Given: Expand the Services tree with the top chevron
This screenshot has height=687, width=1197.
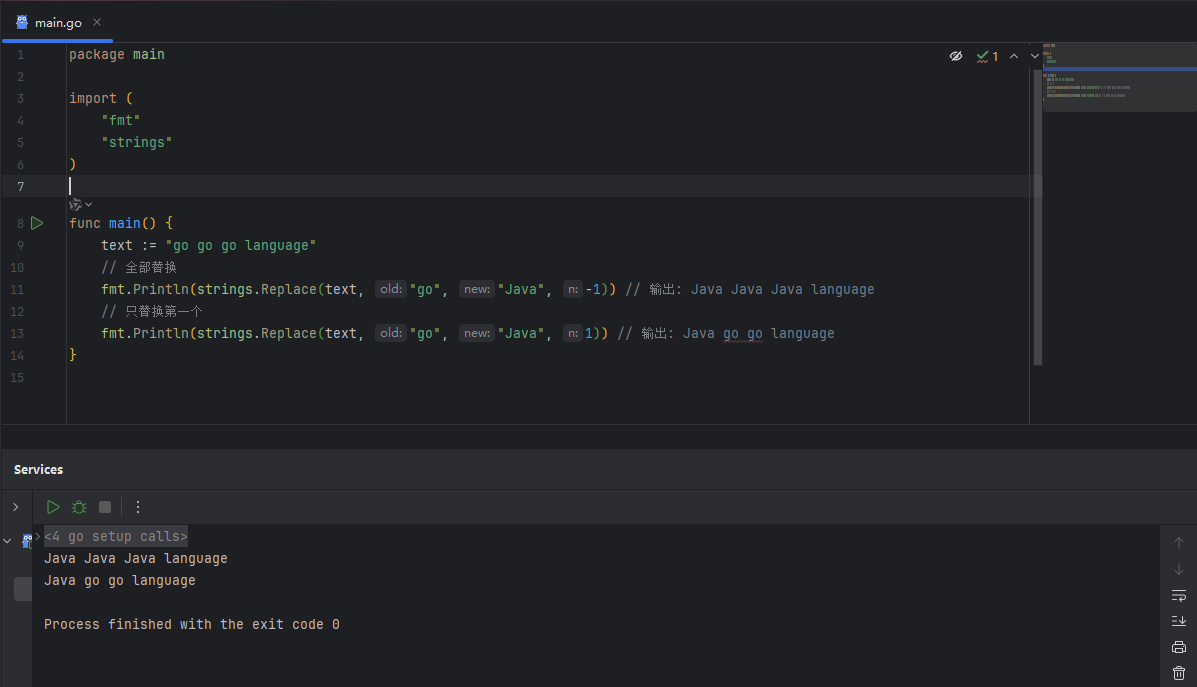Looking at the screenshot, I should click(16, 507).
